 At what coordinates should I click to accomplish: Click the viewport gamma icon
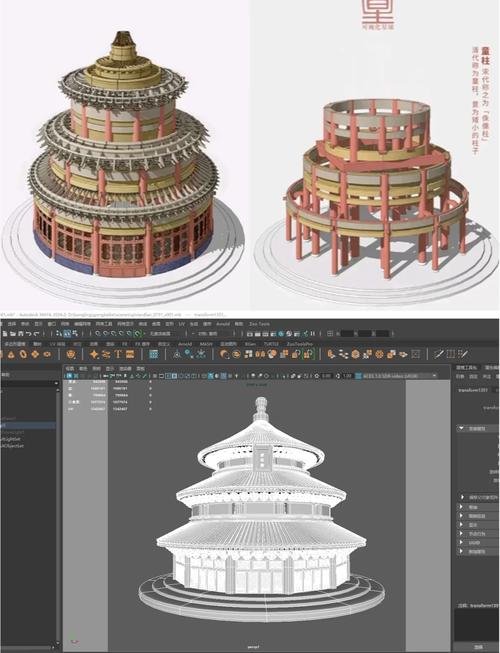coord(338,376)
